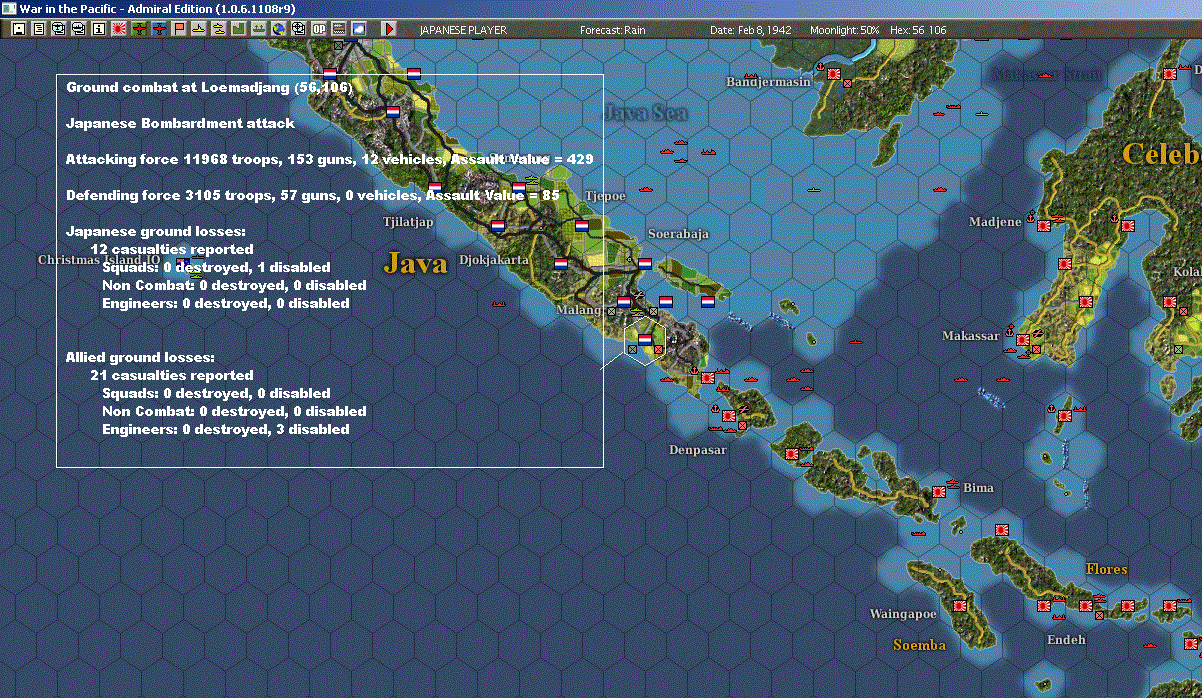Screen dimensions: 1202x698
Task: Click the second hex-cycle icon in toolbar
Action: point(78,29)
